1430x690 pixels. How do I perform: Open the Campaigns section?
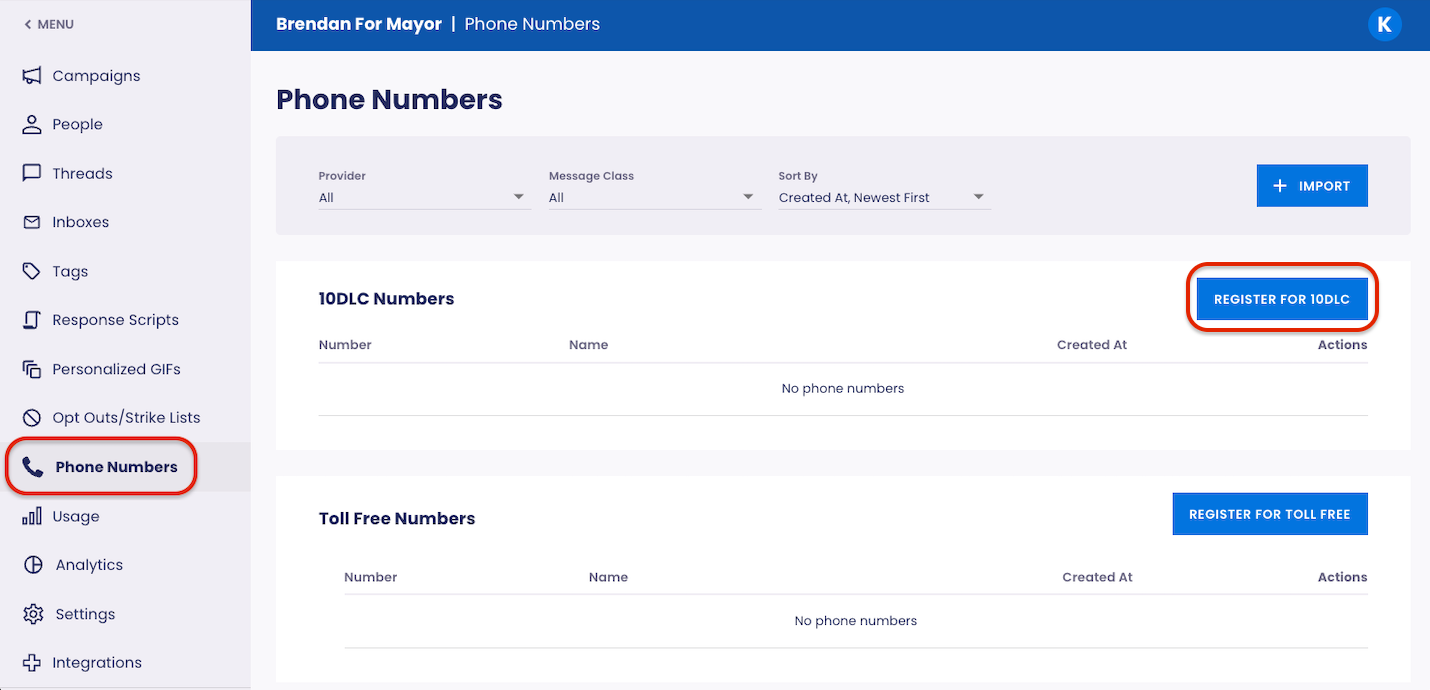click(33, 75)
